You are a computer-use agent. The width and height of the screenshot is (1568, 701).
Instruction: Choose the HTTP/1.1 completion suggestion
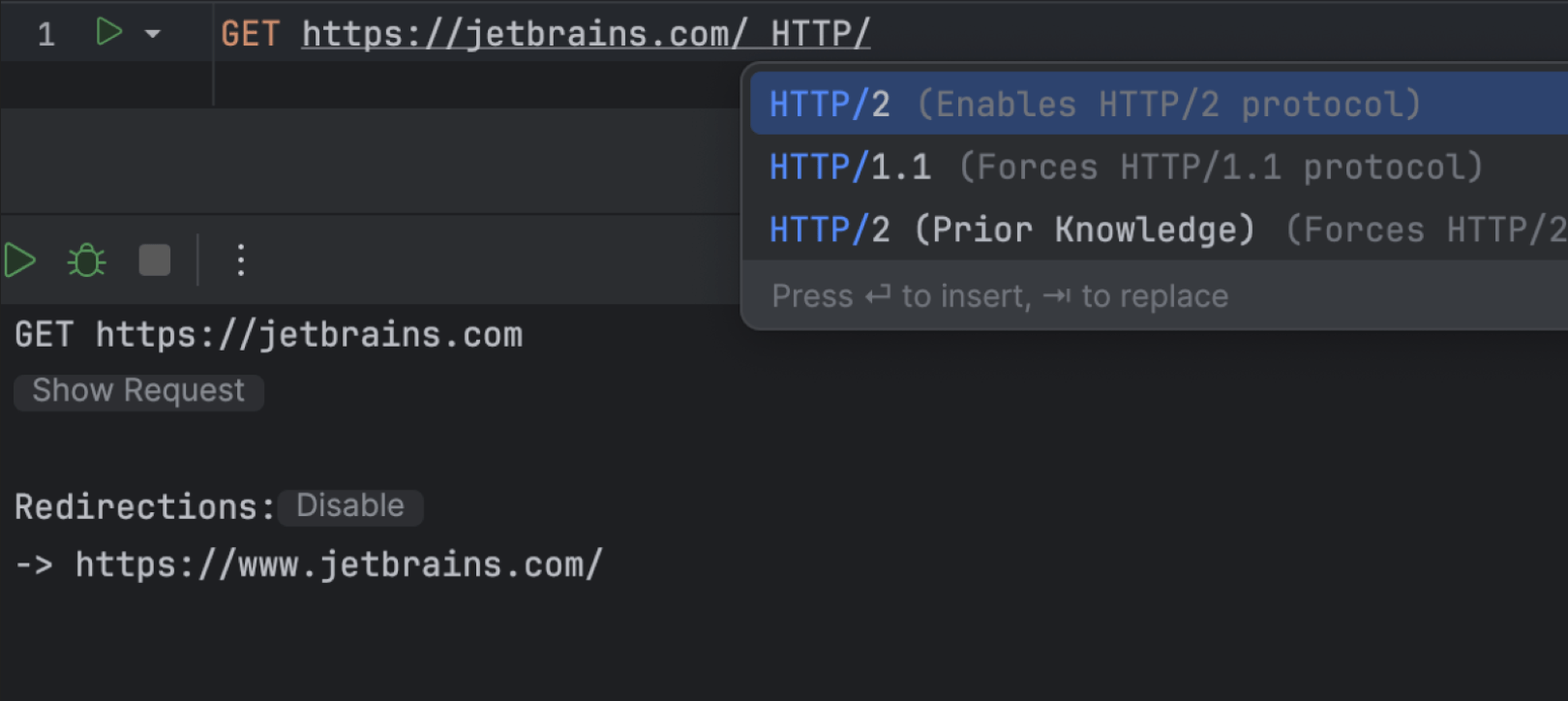tap(1123, 167)
